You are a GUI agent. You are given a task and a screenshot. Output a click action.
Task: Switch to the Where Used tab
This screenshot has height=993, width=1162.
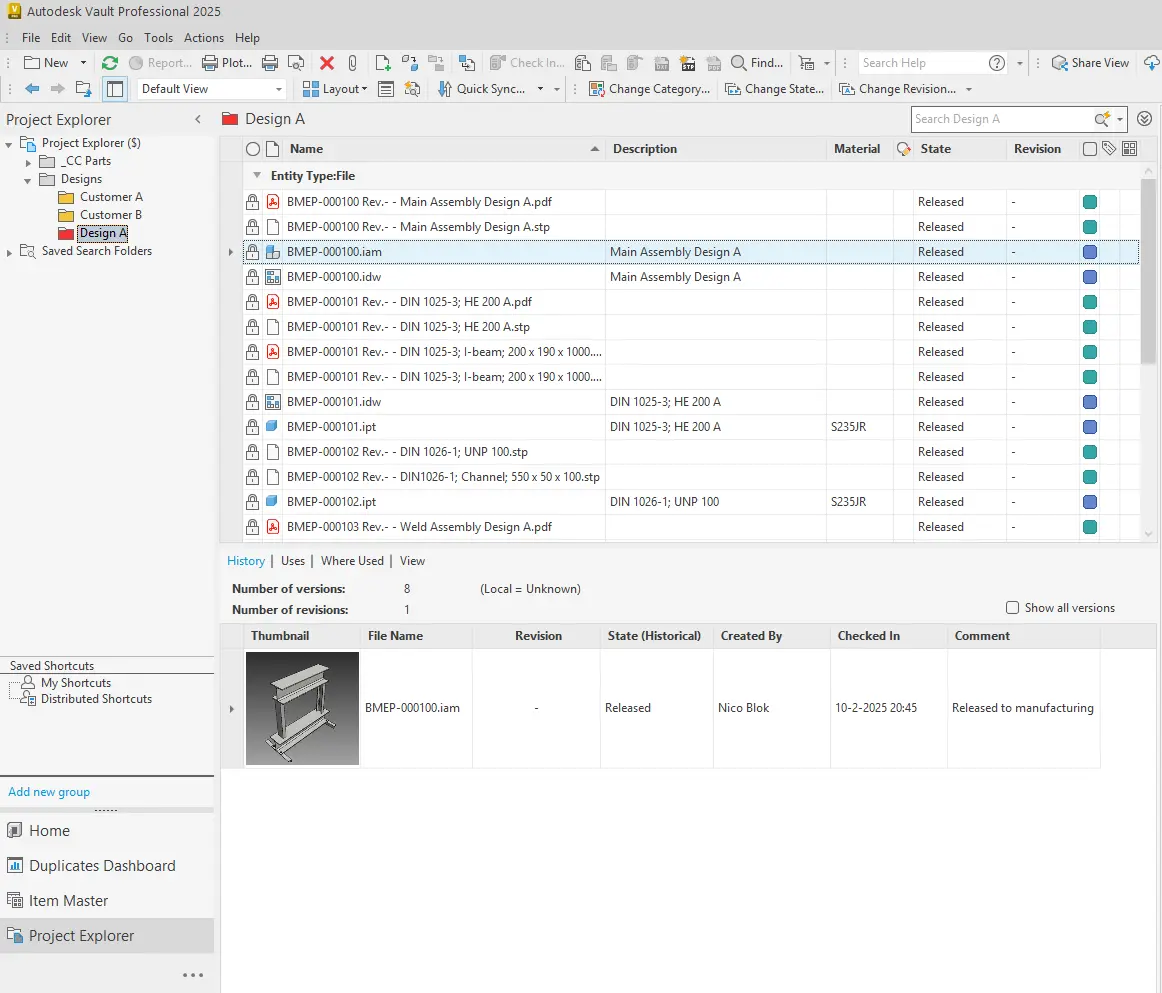pyautogui.click(x=352, y=561)
